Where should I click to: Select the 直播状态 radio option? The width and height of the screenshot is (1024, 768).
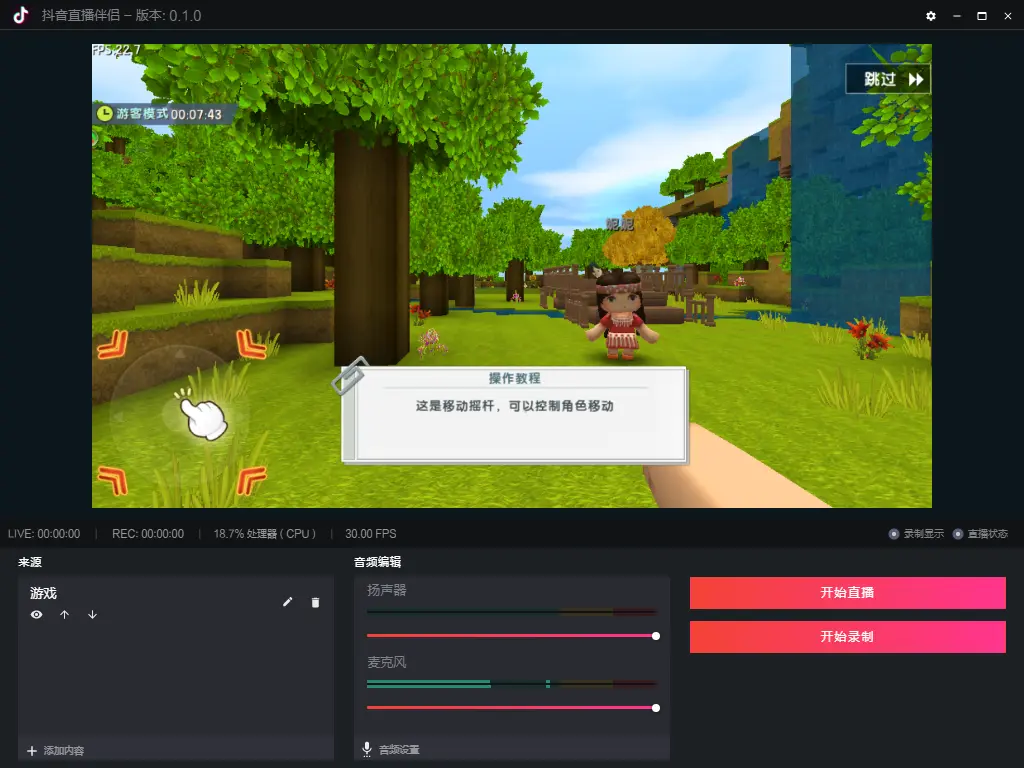(958, 534)
